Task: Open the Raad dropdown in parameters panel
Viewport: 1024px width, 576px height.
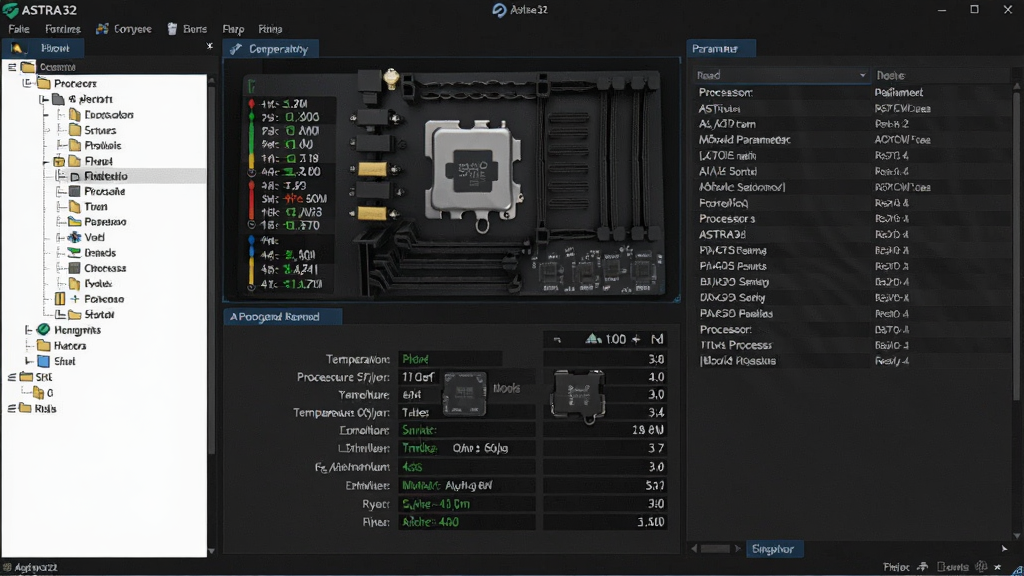Action: 862,75
